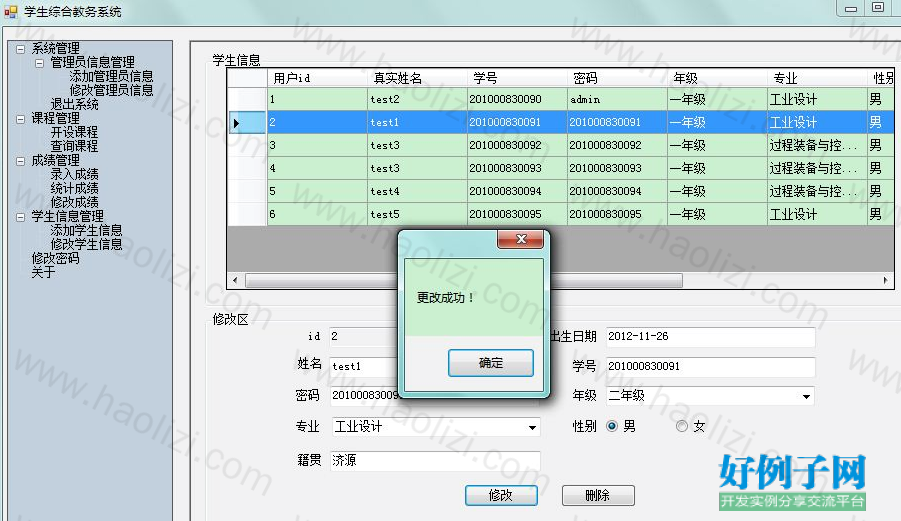
Task: Open 添加学生信息 tree item
Action: click(x=87, y=230)
